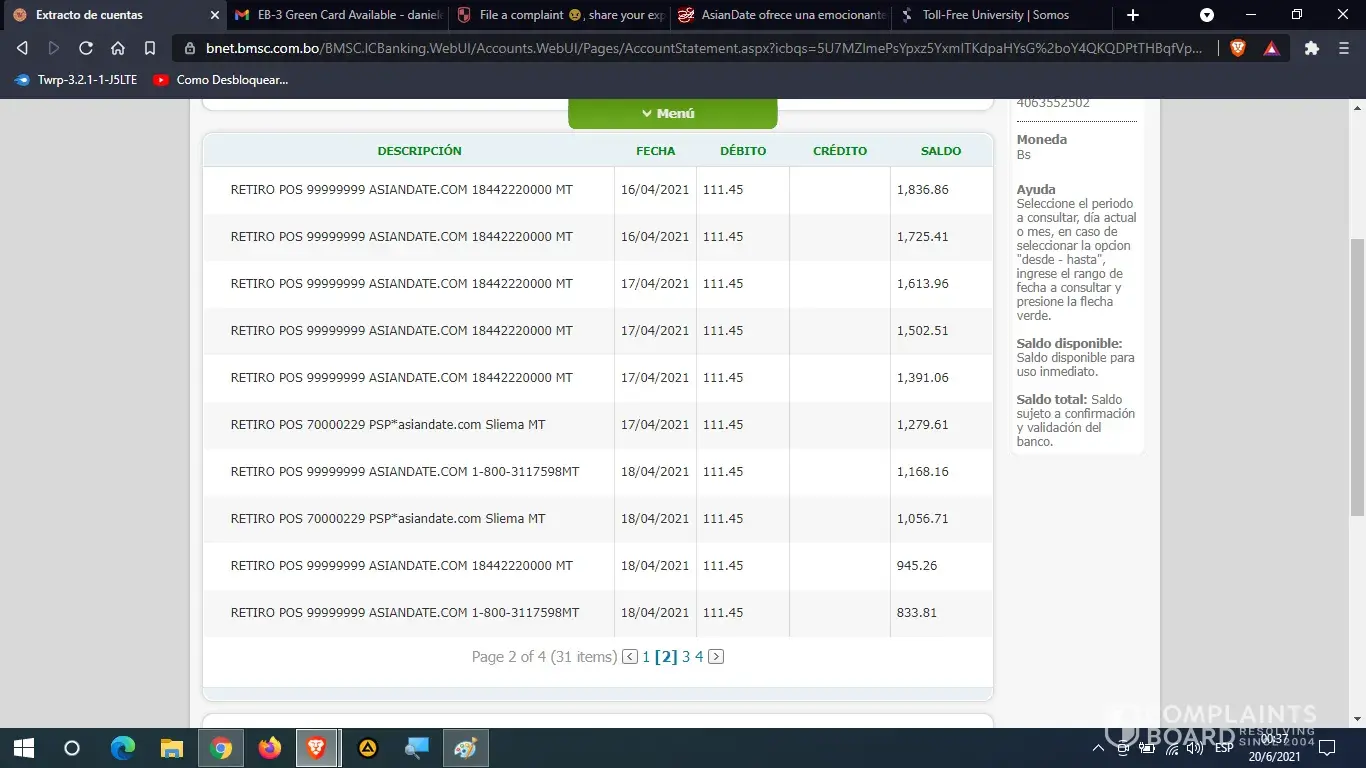Open the Como Desbloquear YouTube bookmark
Image resolution: width=1366 pixels, height=768 pixels.
pyautogui.click(x=221, y=80)
